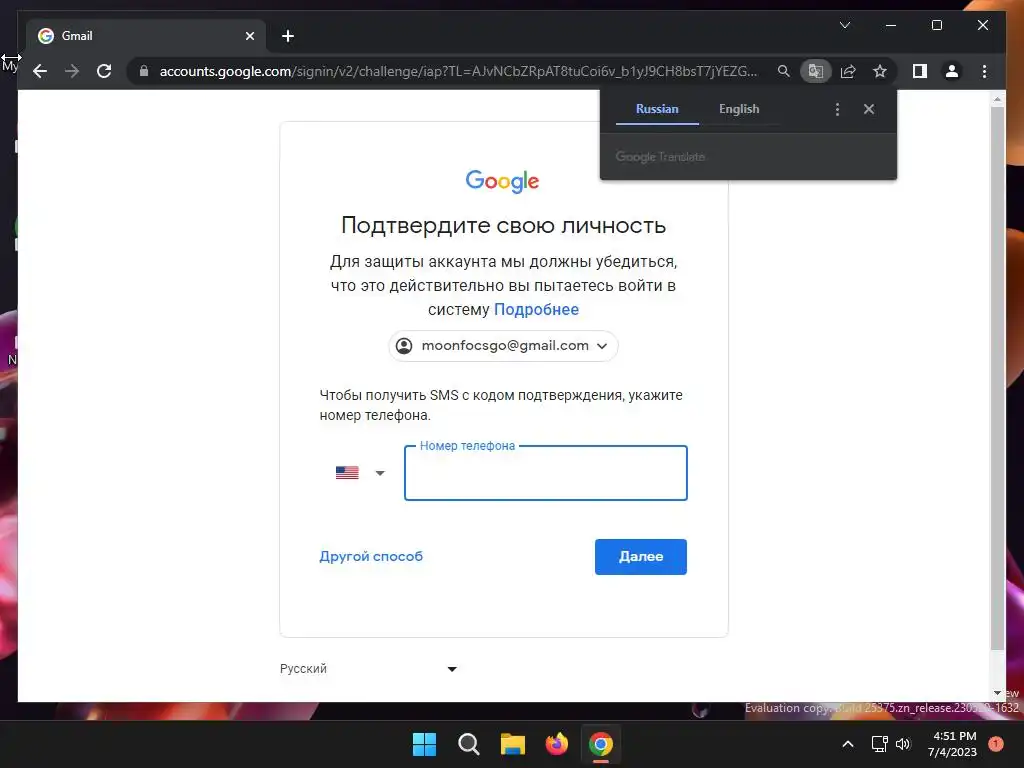The height and width of the screenshot is (768, 1024).
Task: Open a new tab with plus button
Action: pyautogui.click(x=288, y=36)
